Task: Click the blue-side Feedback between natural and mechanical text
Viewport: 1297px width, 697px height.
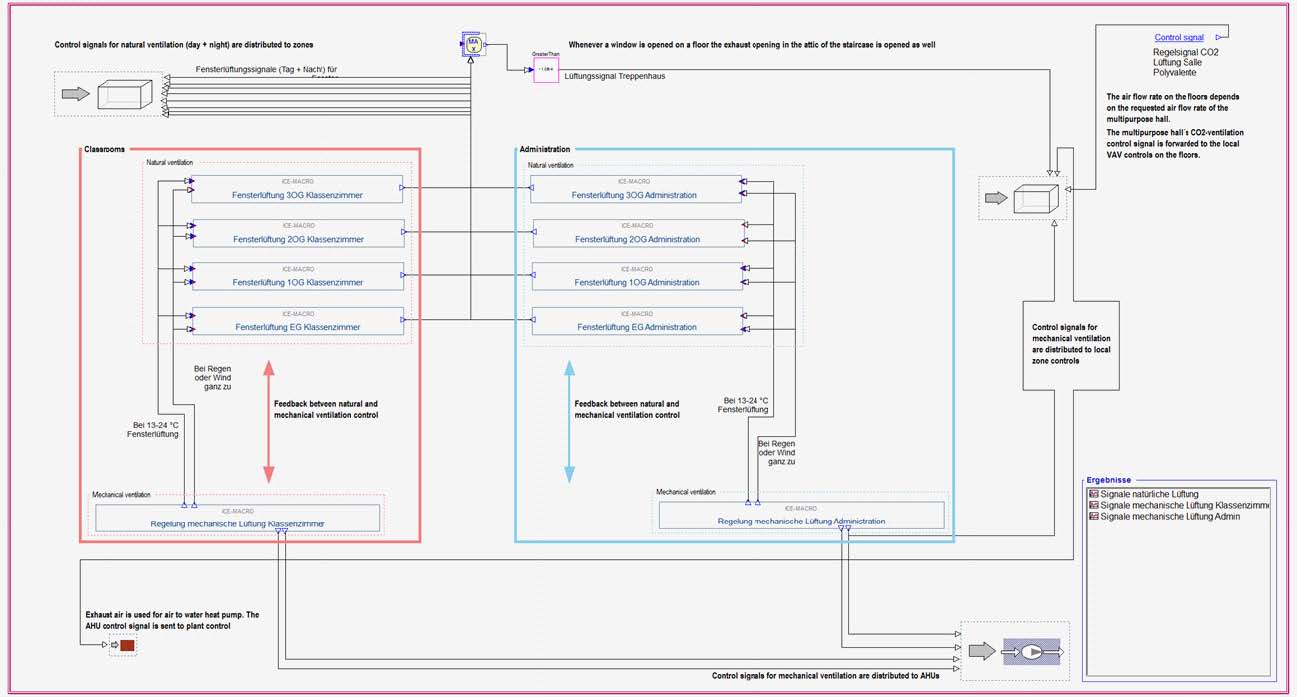Action: (626, 409)
